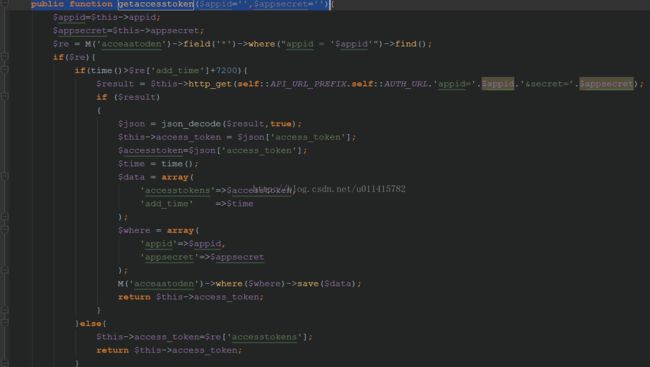Click http_get method call
Viewport: 650px width, 367px height.
[210, 84]
